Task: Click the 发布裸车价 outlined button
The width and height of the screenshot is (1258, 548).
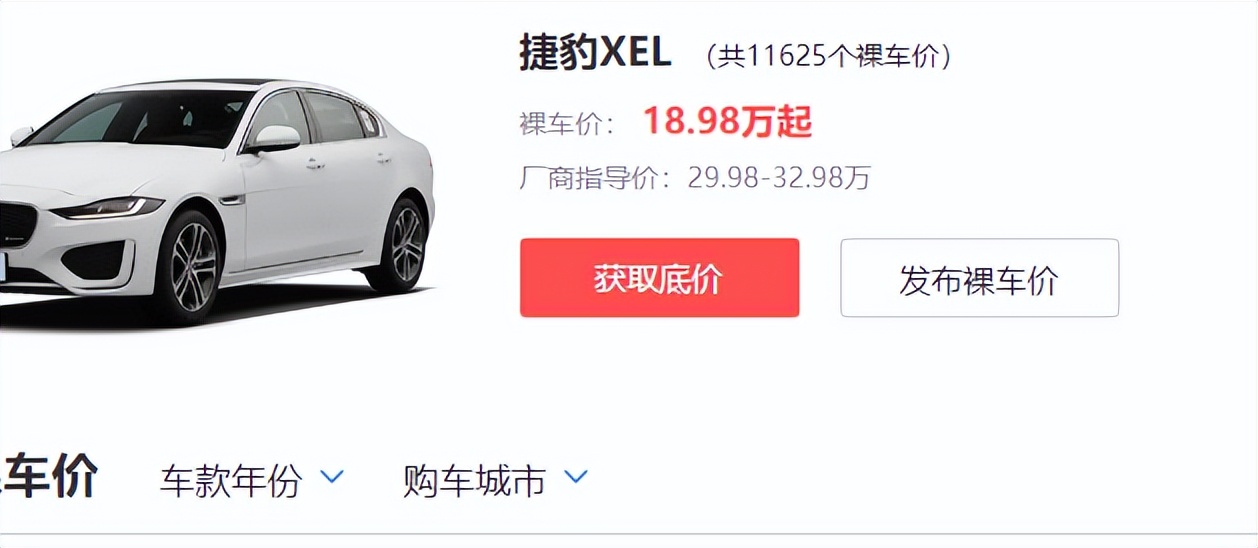Action: [979, 278]
